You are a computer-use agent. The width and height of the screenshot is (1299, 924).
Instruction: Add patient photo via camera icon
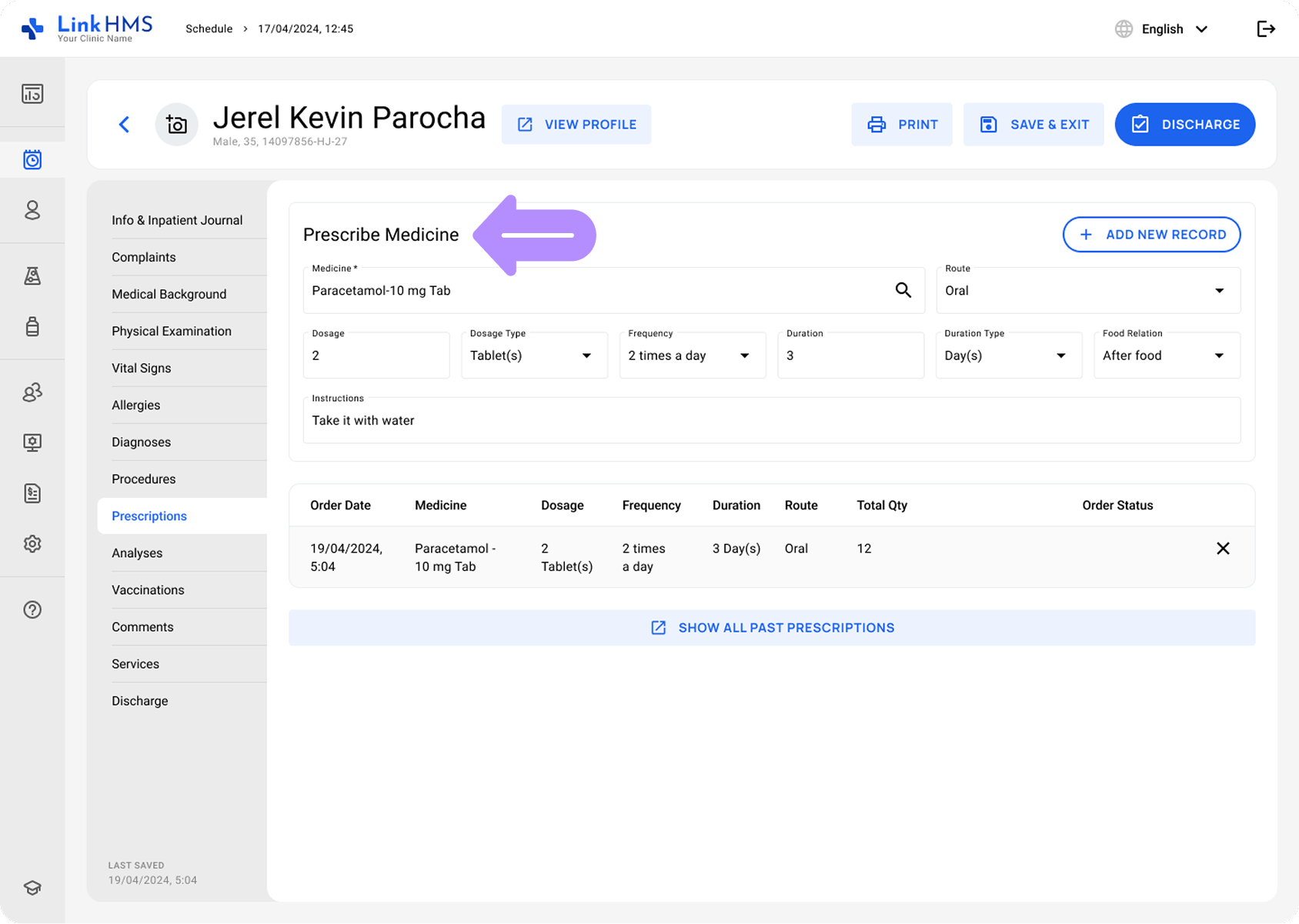tap(177, 125)
